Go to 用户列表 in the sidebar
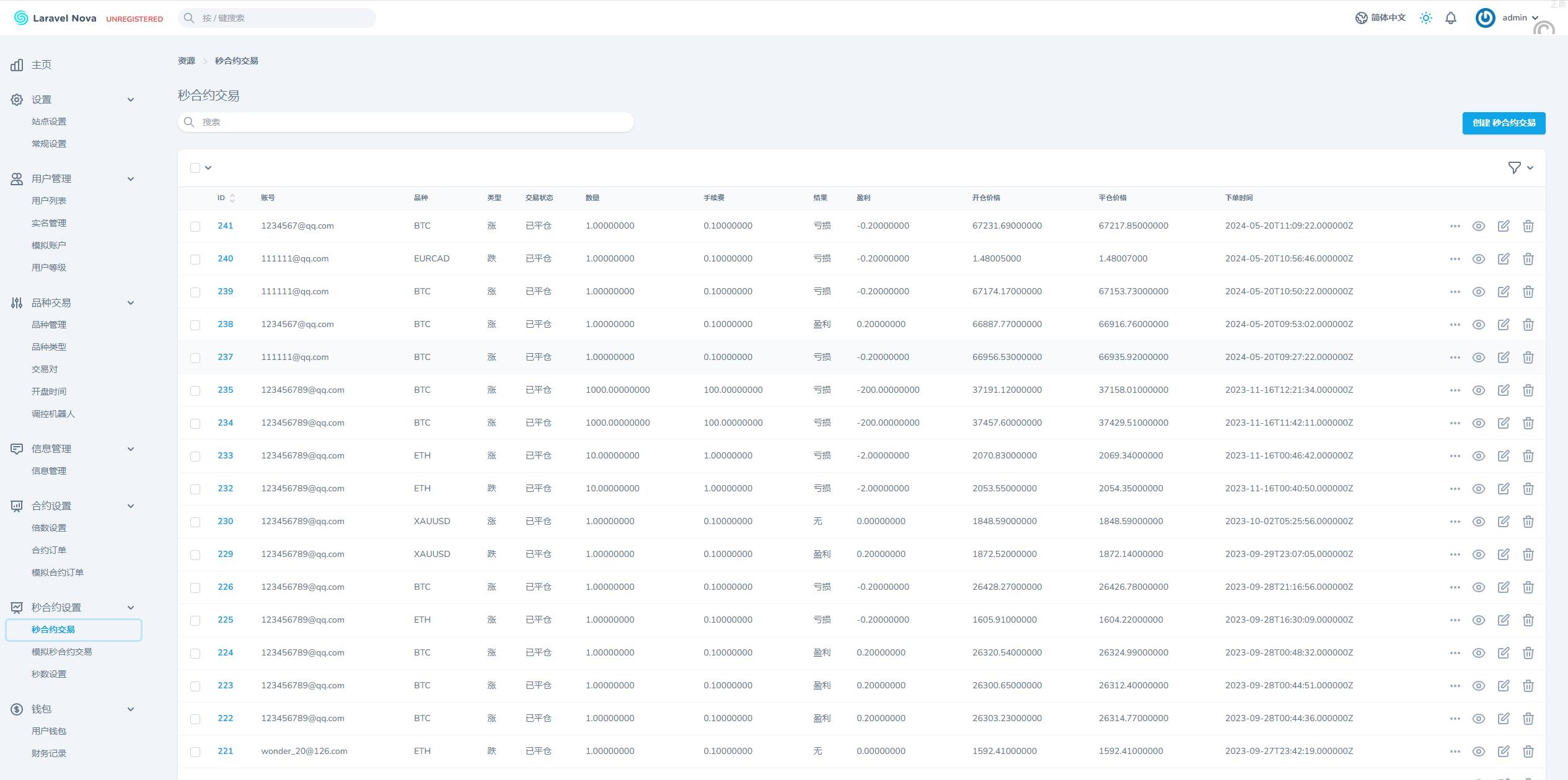Image resolution: width=1568 pixels, height=780 pixels. pyautogui.click(x=49, y=201)
